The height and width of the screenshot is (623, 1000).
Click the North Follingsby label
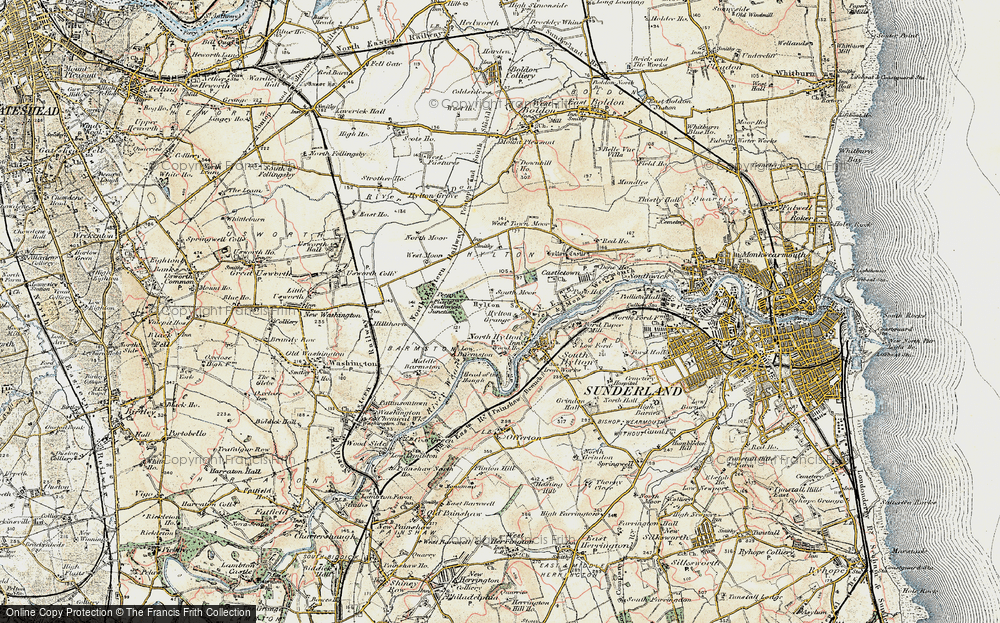tap(338, 154)
